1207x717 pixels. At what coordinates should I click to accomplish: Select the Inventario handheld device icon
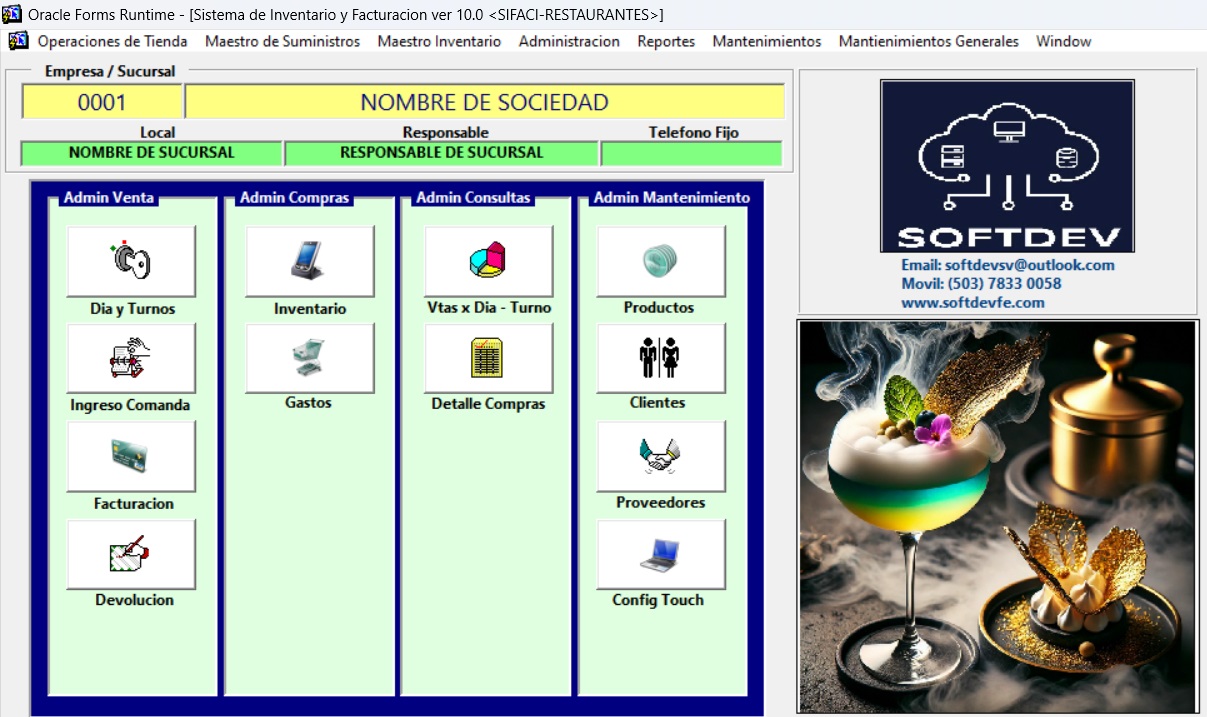pyautogui.click(x=309, y=261)
